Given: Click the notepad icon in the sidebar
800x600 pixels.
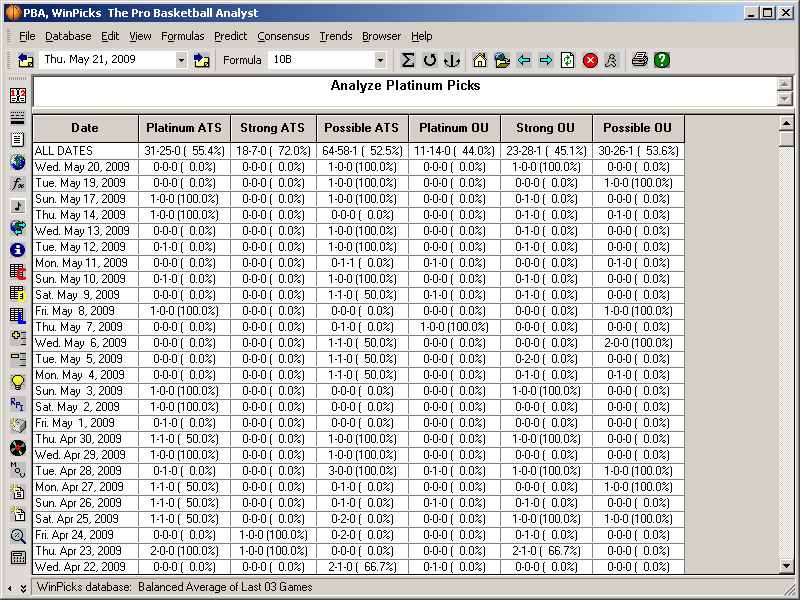Looking at the screenshot, I should pos(18,139).
